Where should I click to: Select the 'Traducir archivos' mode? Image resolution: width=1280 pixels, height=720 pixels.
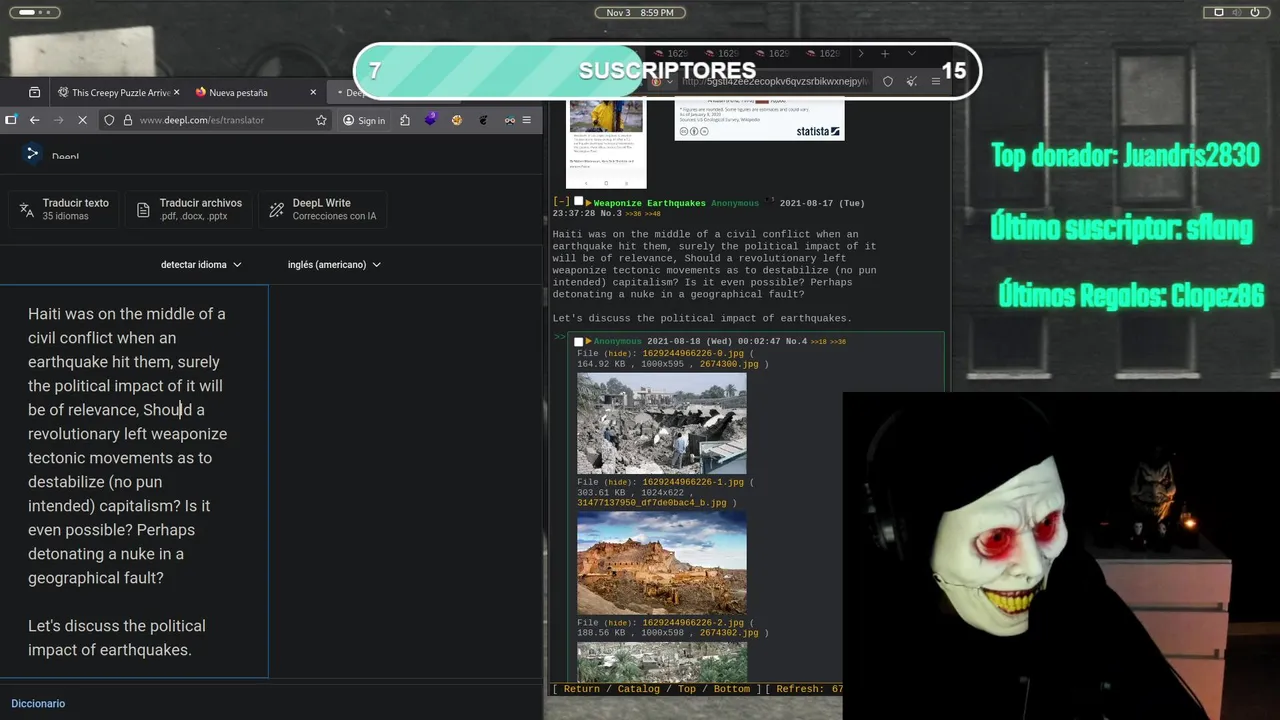tap(190, 209)
